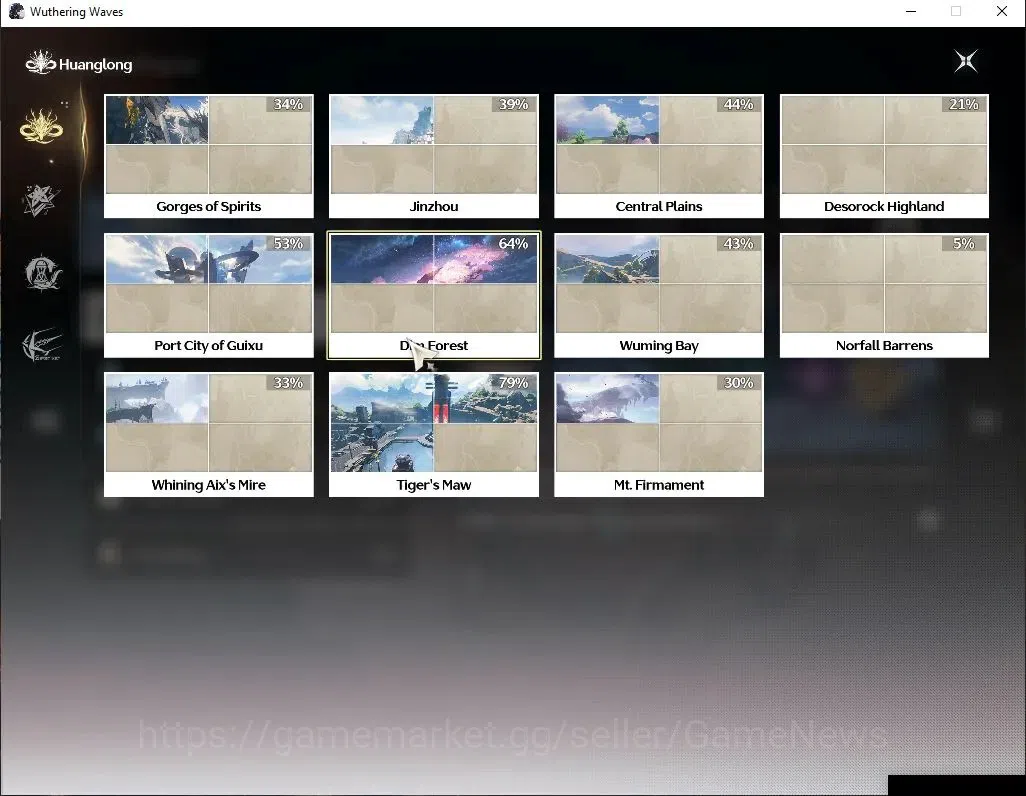Viewport: 1026px width, 796px height.
Task: Open the star-shaped second sidebar icon
Action: pyautogui.click(x=41, y=200)
